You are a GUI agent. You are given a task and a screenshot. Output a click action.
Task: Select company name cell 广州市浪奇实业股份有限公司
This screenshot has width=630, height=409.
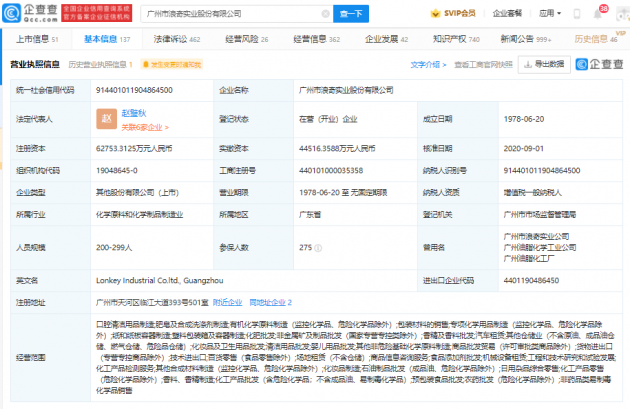coord(346,90)
